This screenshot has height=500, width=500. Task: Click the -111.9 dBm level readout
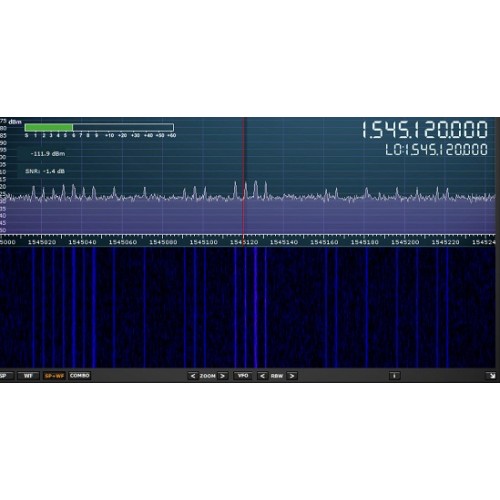pos(48,154)
